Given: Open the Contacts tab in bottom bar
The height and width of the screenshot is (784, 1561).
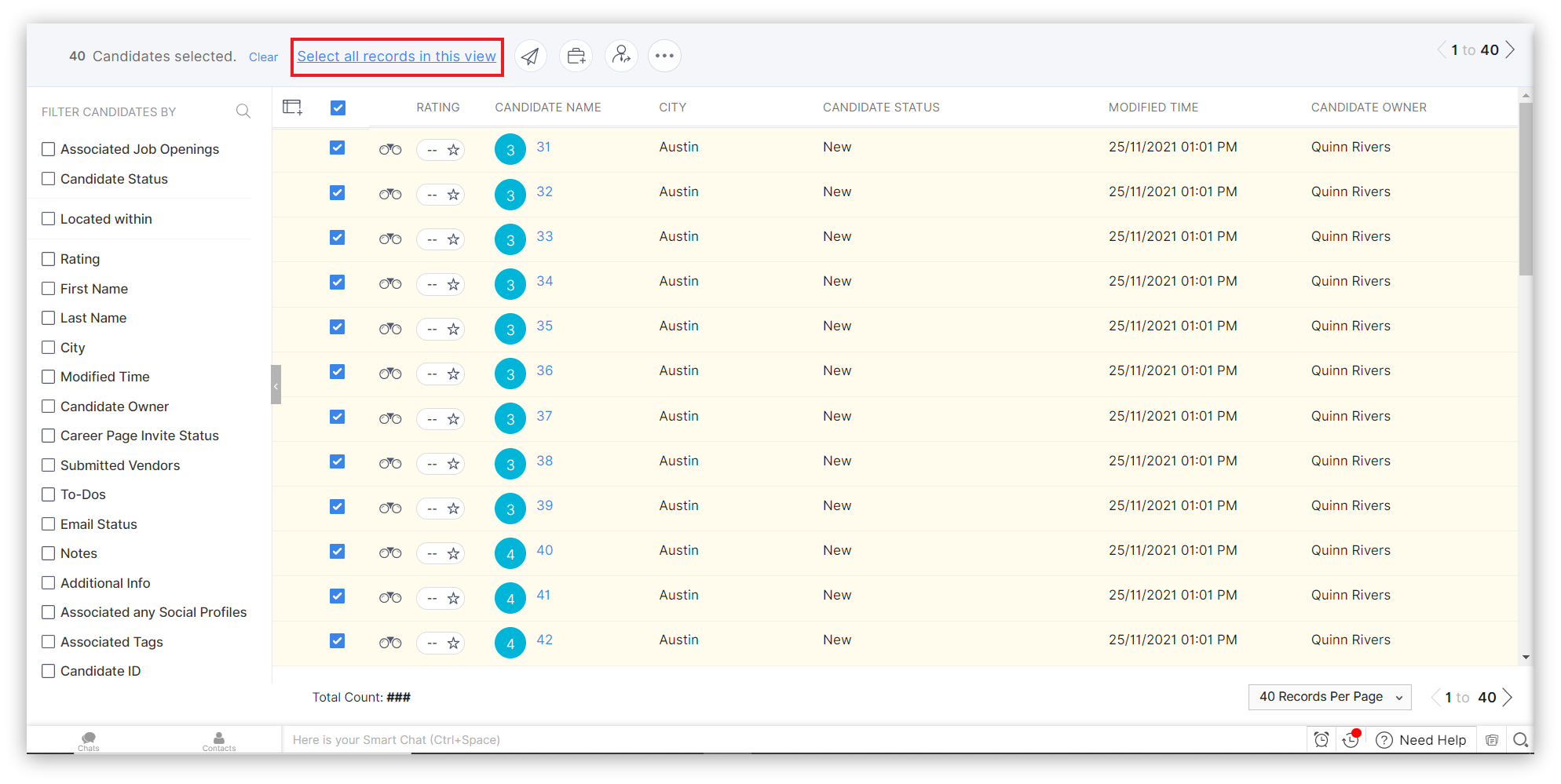Looking at the screenshot, I should (219, 740).
